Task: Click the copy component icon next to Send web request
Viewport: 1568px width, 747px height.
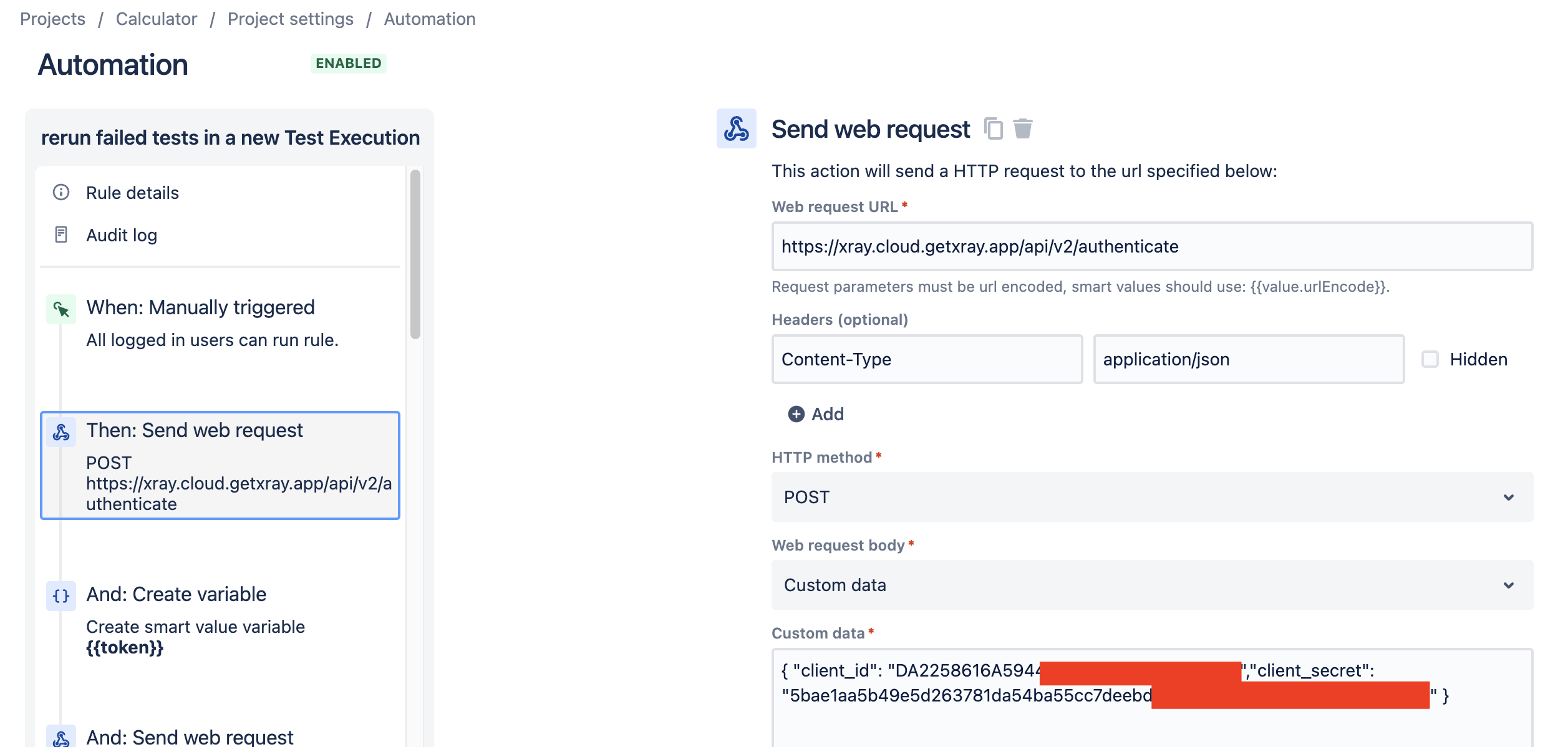Action: [x=993, y=129]
